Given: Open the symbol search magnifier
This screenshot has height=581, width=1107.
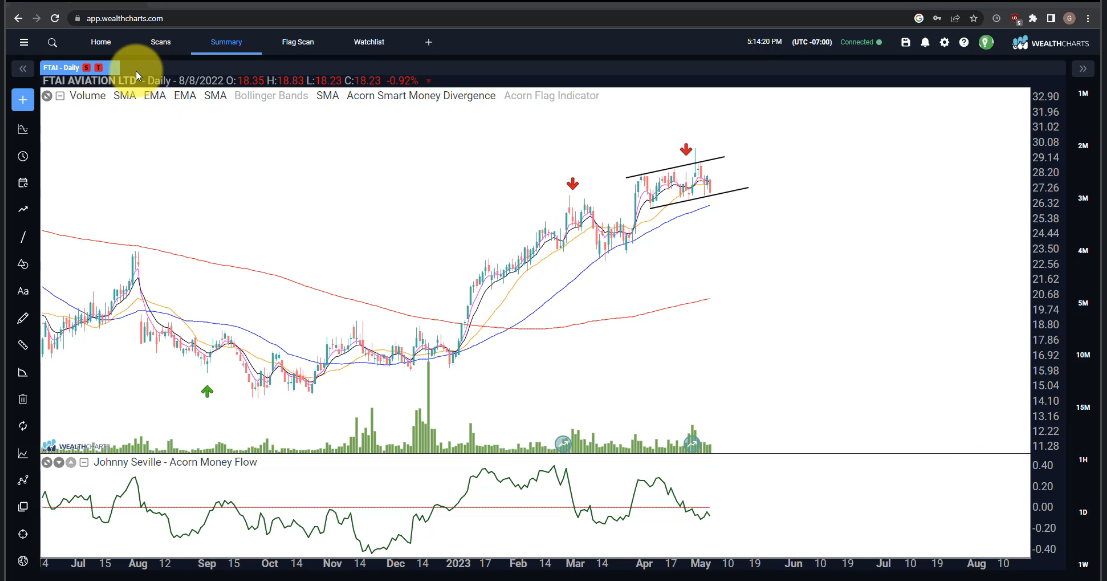Looking at the screenshot, I should [x=52, y=42].
